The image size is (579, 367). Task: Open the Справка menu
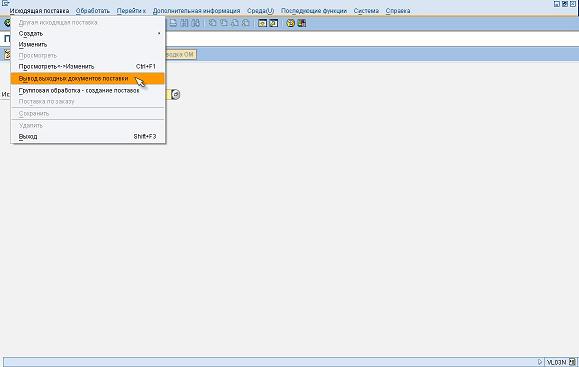tap(398, 11)
